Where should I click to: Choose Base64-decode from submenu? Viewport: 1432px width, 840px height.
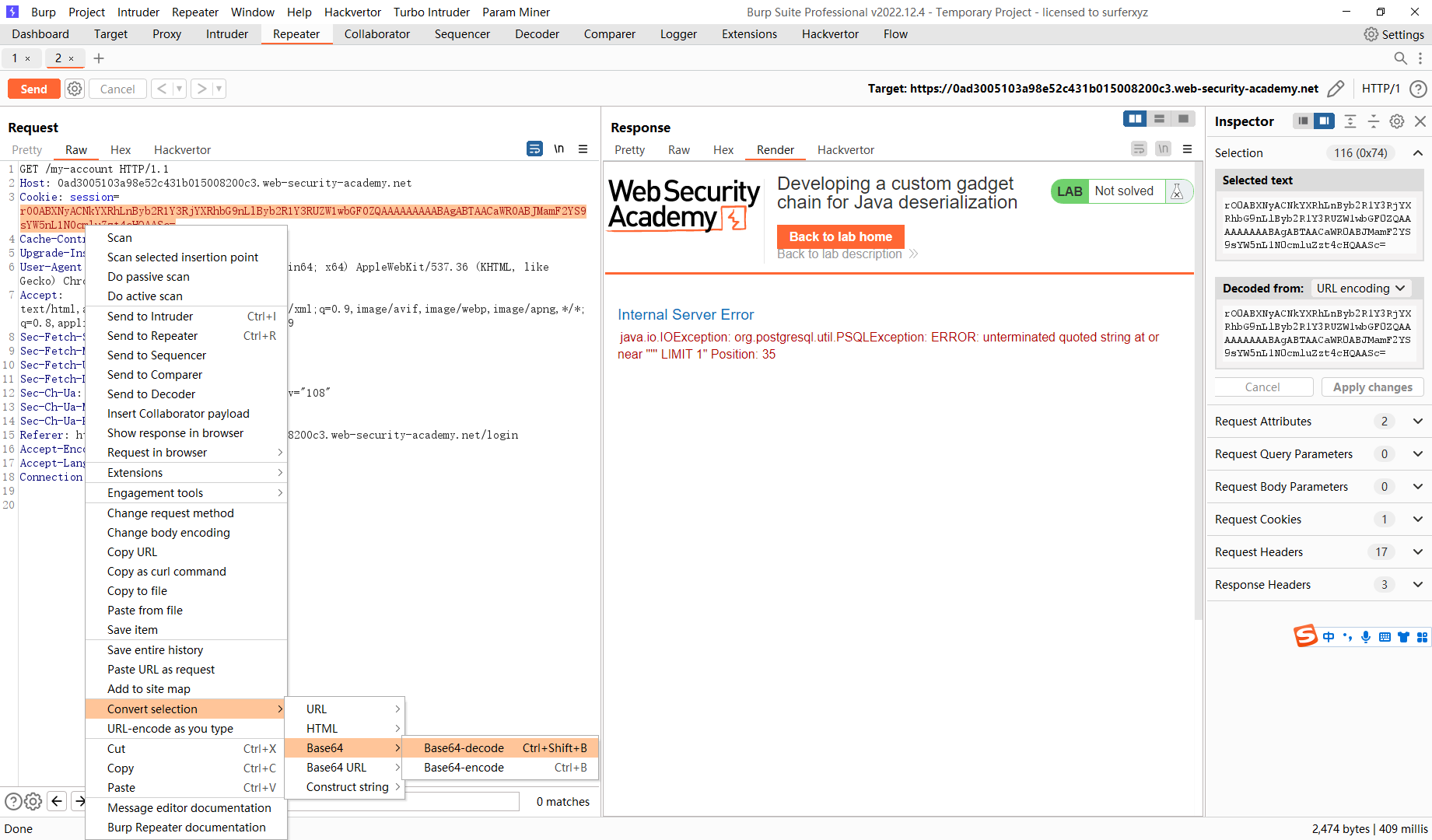(x=501, y=748)
